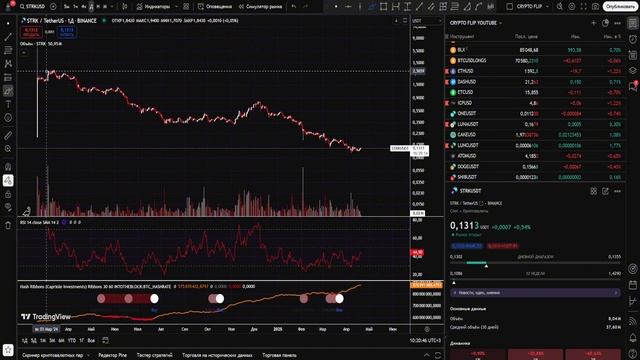Take a snapshot with the camera icon

pos(596,7)
